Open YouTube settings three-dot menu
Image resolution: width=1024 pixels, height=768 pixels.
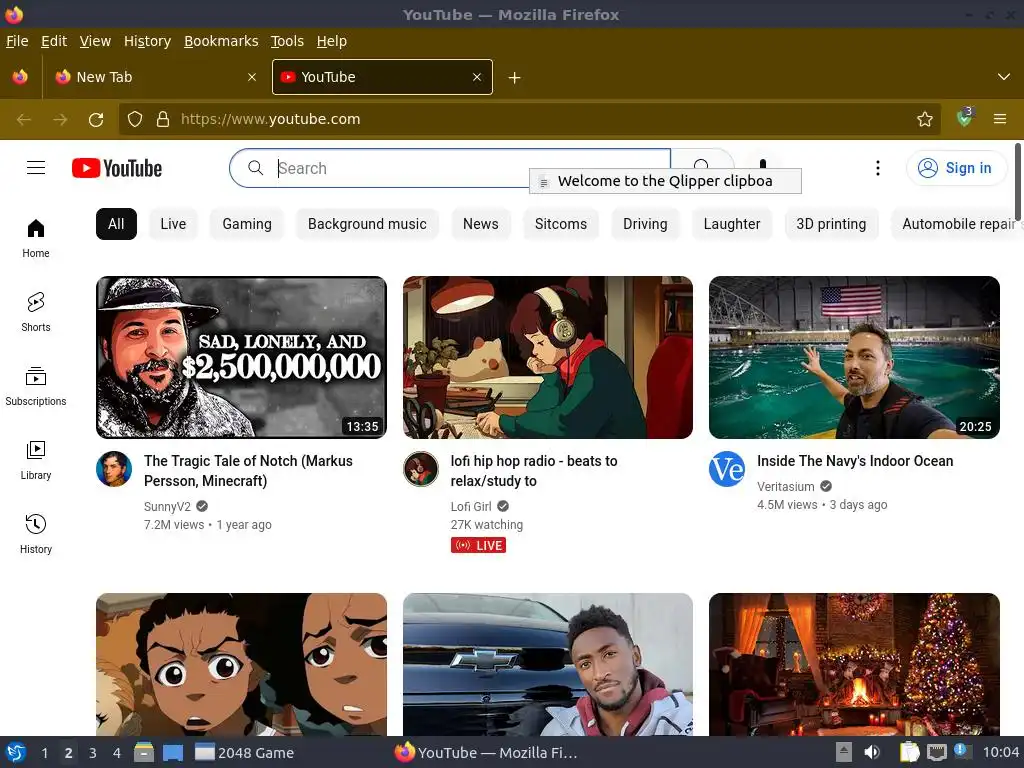tap(878, 168)
